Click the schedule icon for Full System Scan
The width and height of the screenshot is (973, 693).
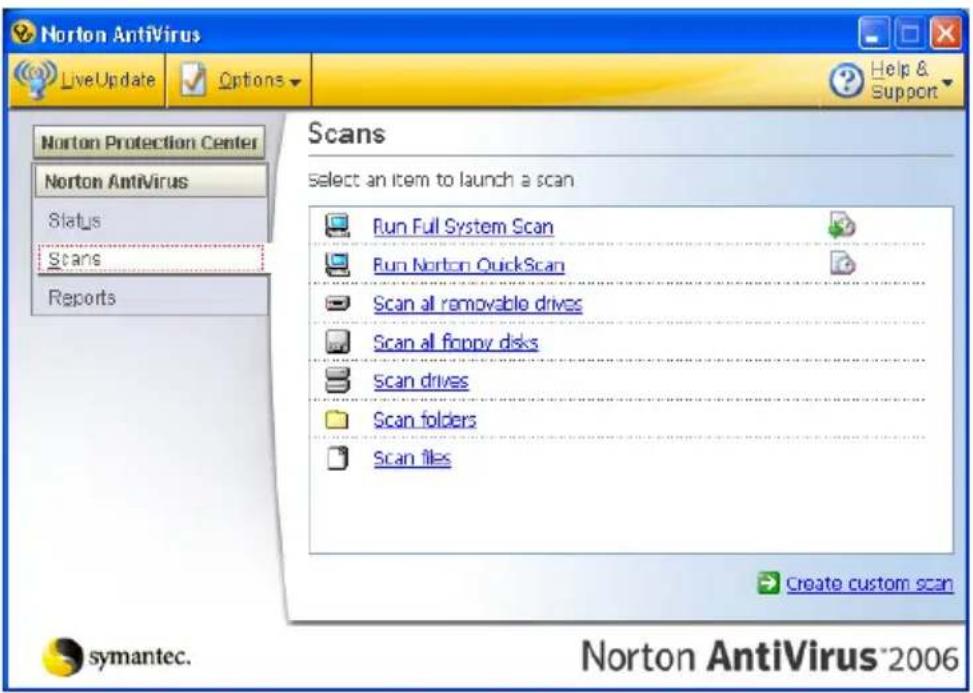point(842,225)
